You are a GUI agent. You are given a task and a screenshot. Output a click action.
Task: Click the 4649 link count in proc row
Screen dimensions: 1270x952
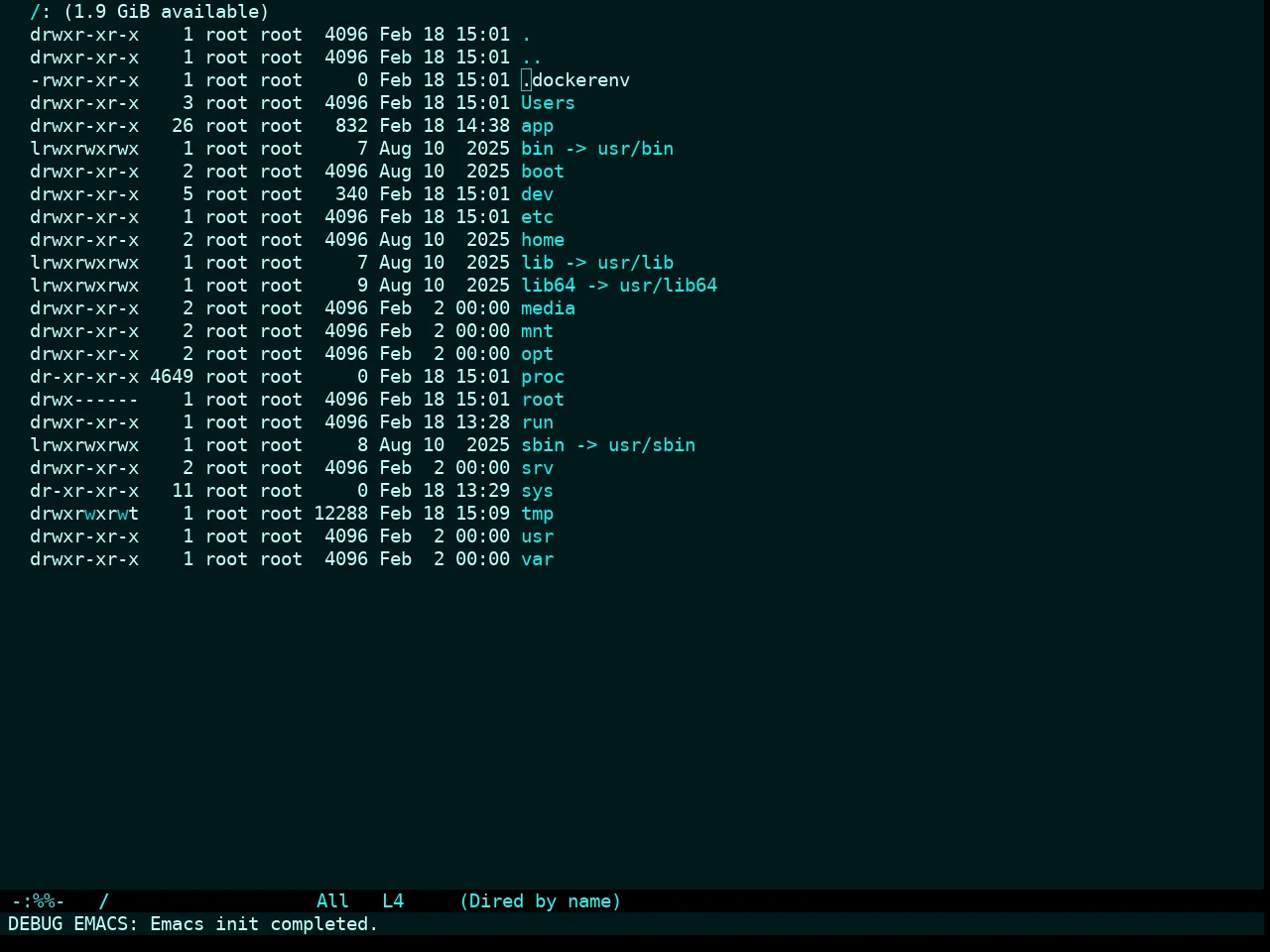[x=172, y=377]
